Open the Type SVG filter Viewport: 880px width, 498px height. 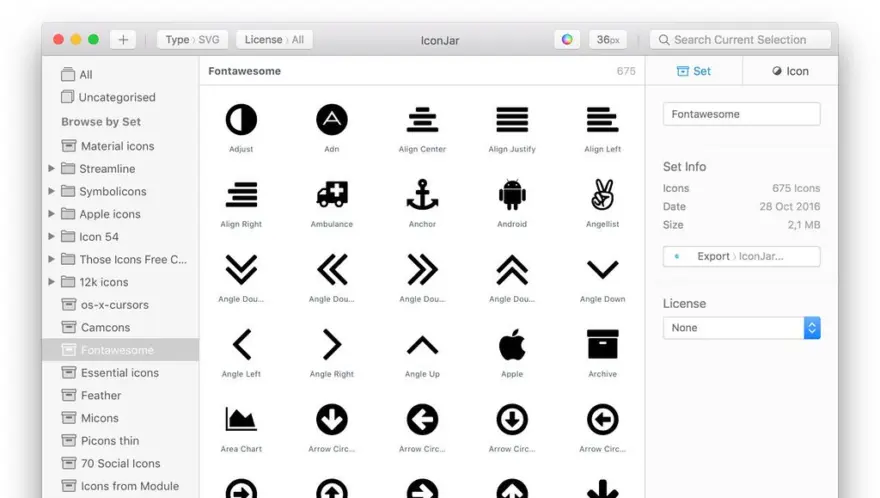click(x=192, y=39)
